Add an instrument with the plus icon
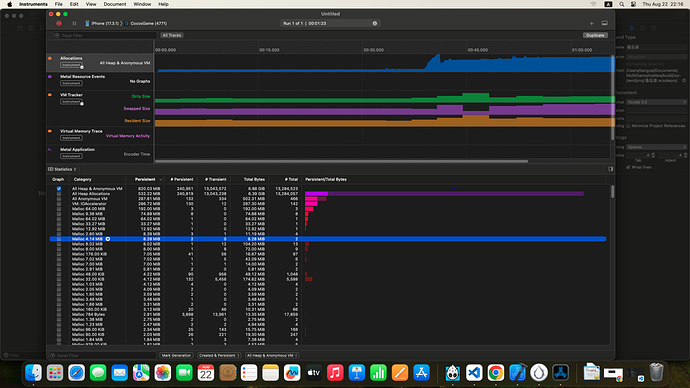Image resolution: width=690 pixels, height=388 pixels. point(591,23)
